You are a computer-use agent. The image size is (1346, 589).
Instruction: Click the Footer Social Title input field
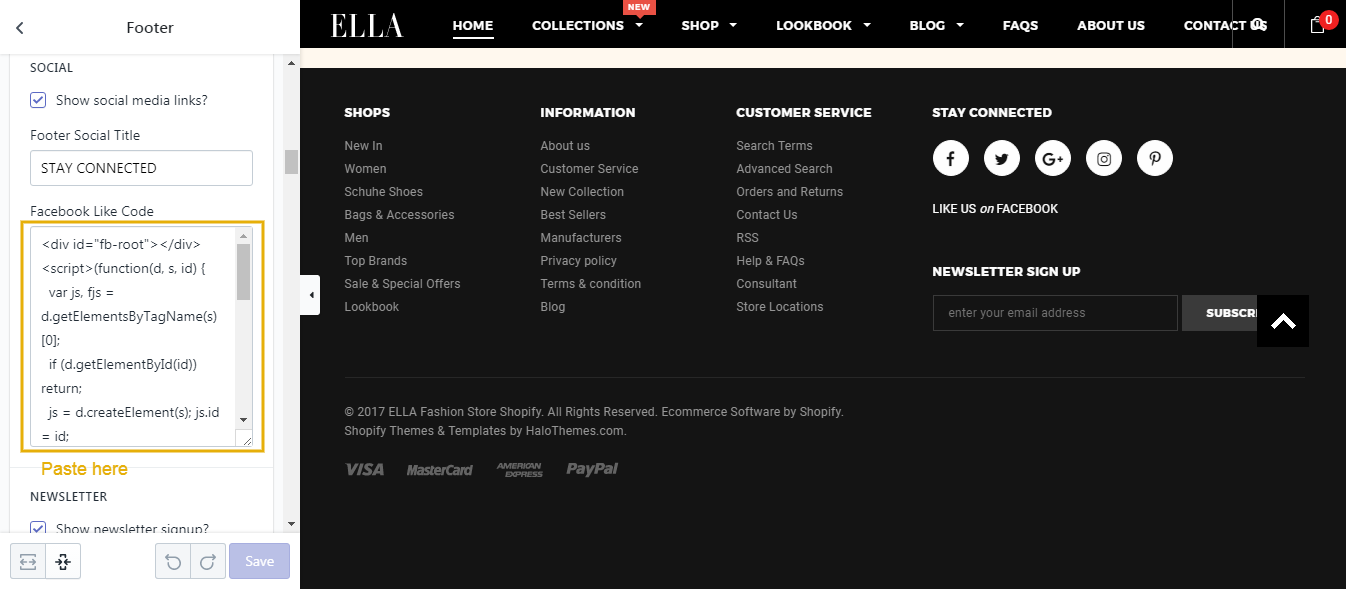point(141,168)
